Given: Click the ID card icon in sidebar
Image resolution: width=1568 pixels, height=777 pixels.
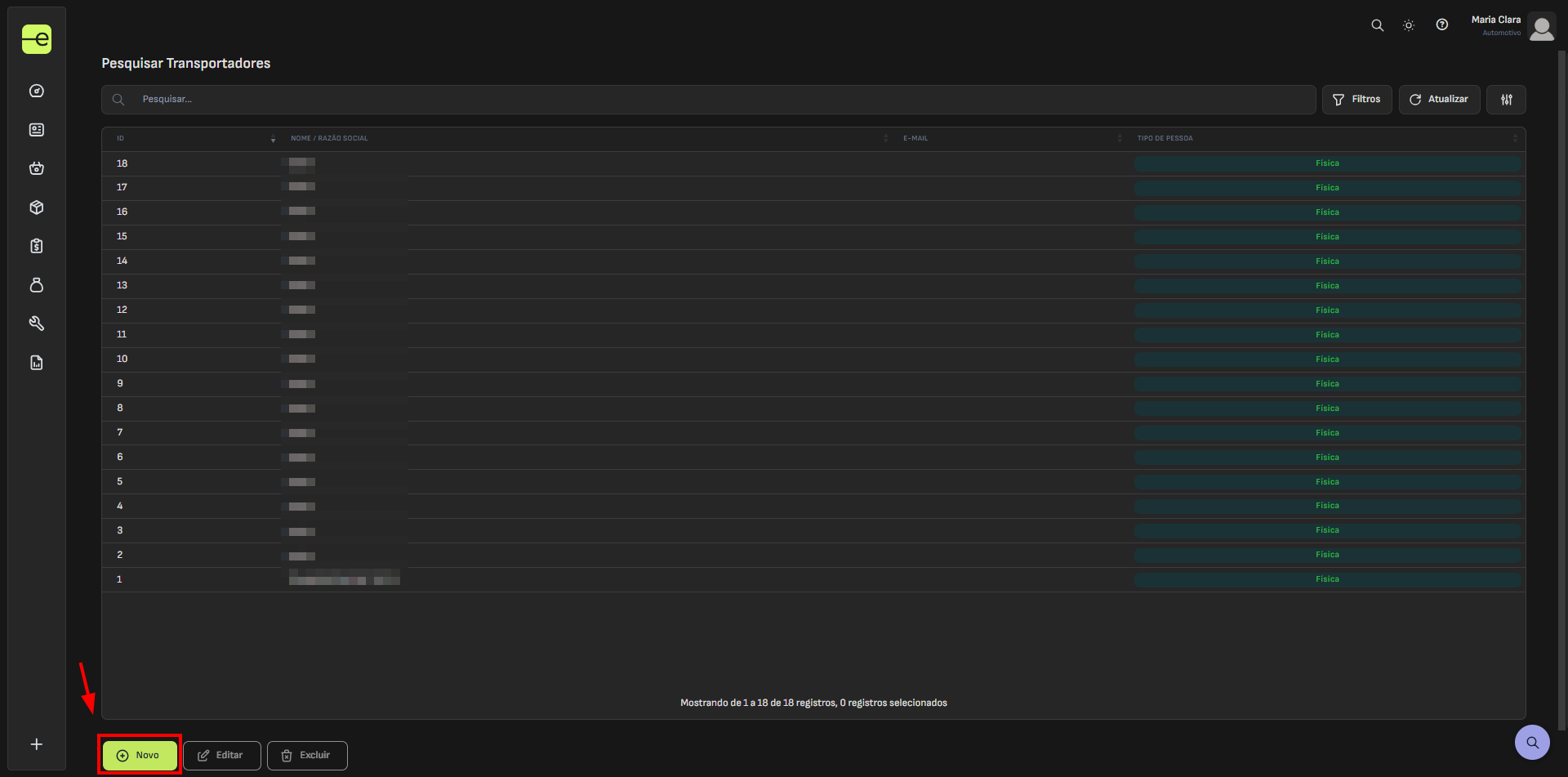Looking at the screenshot, I should pos(37,130).
